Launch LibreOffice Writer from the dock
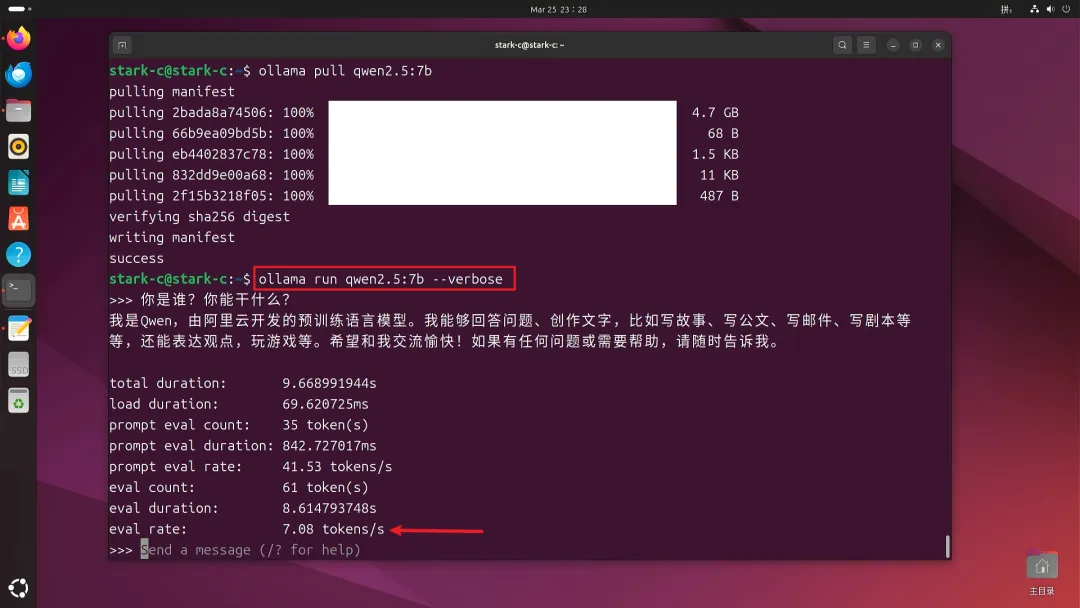 click(x=19, y=183)
